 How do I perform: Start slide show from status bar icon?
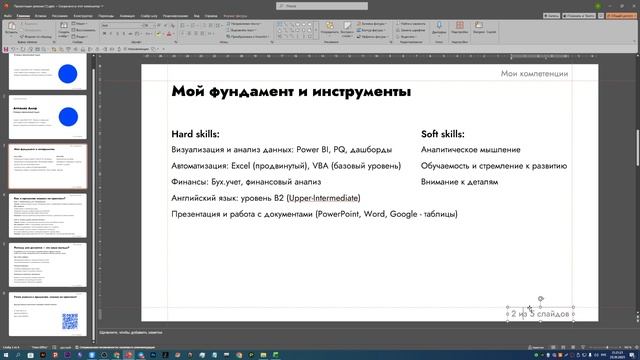point(583,347)
